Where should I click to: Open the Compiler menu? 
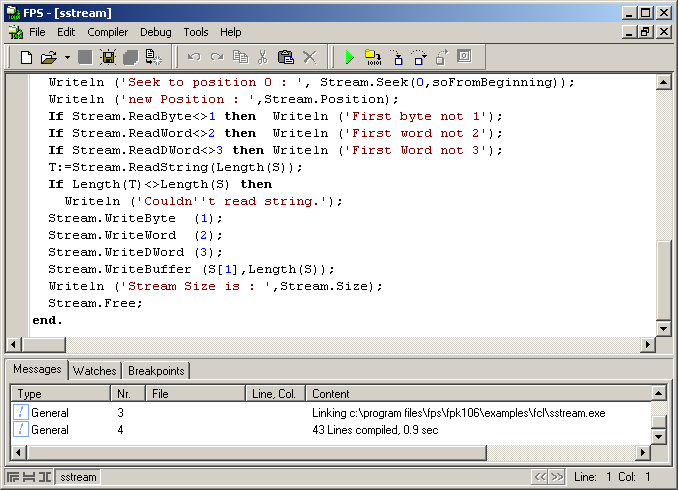coord(107,32)
